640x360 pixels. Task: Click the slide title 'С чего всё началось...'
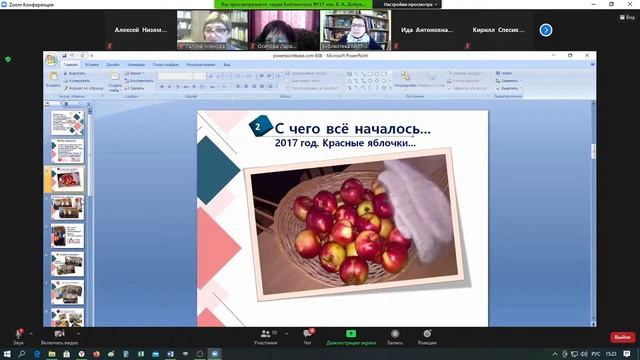point(352,129)
